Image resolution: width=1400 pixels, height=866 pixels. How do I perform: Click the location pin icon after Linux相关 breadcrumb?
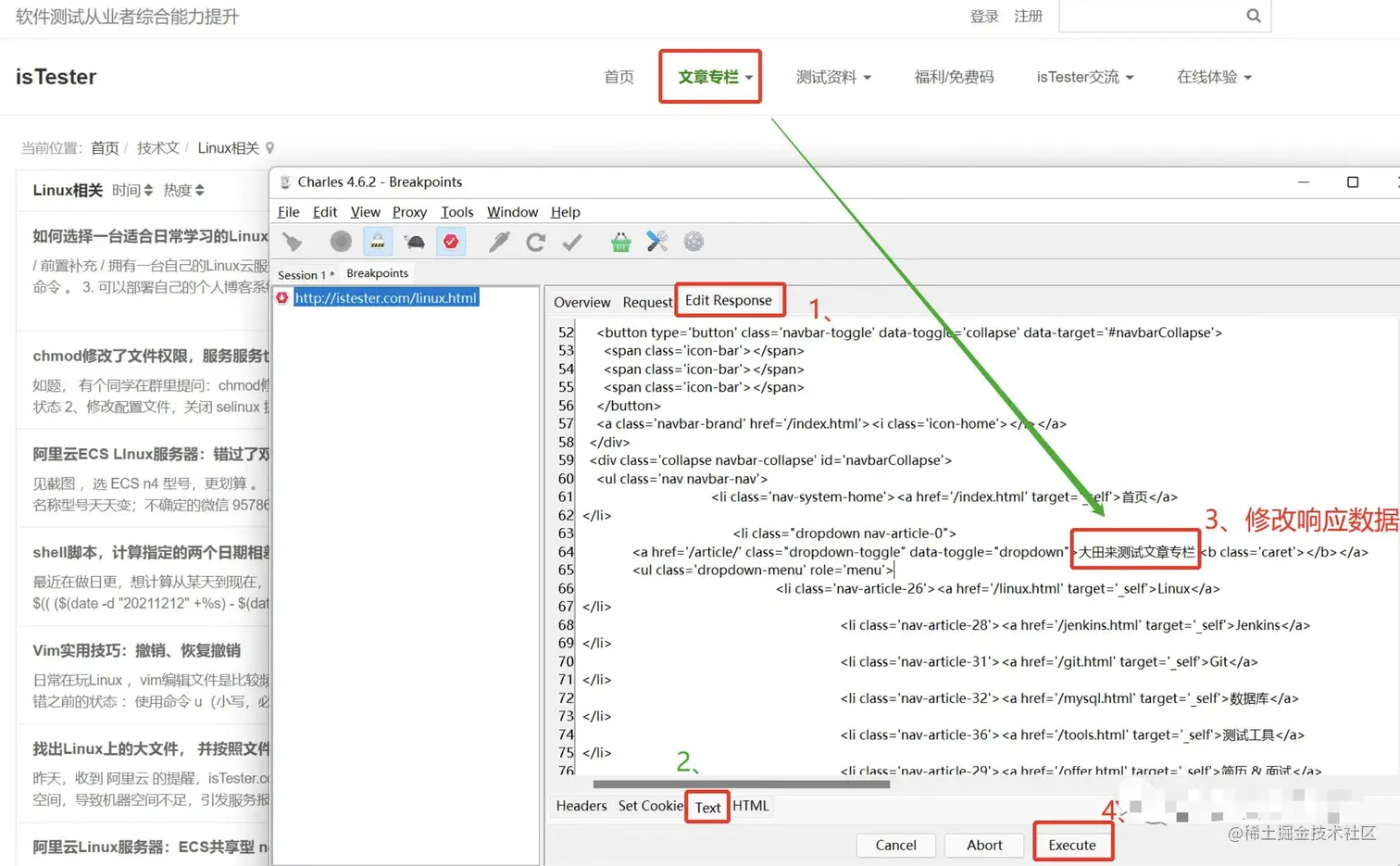[270, 148]
